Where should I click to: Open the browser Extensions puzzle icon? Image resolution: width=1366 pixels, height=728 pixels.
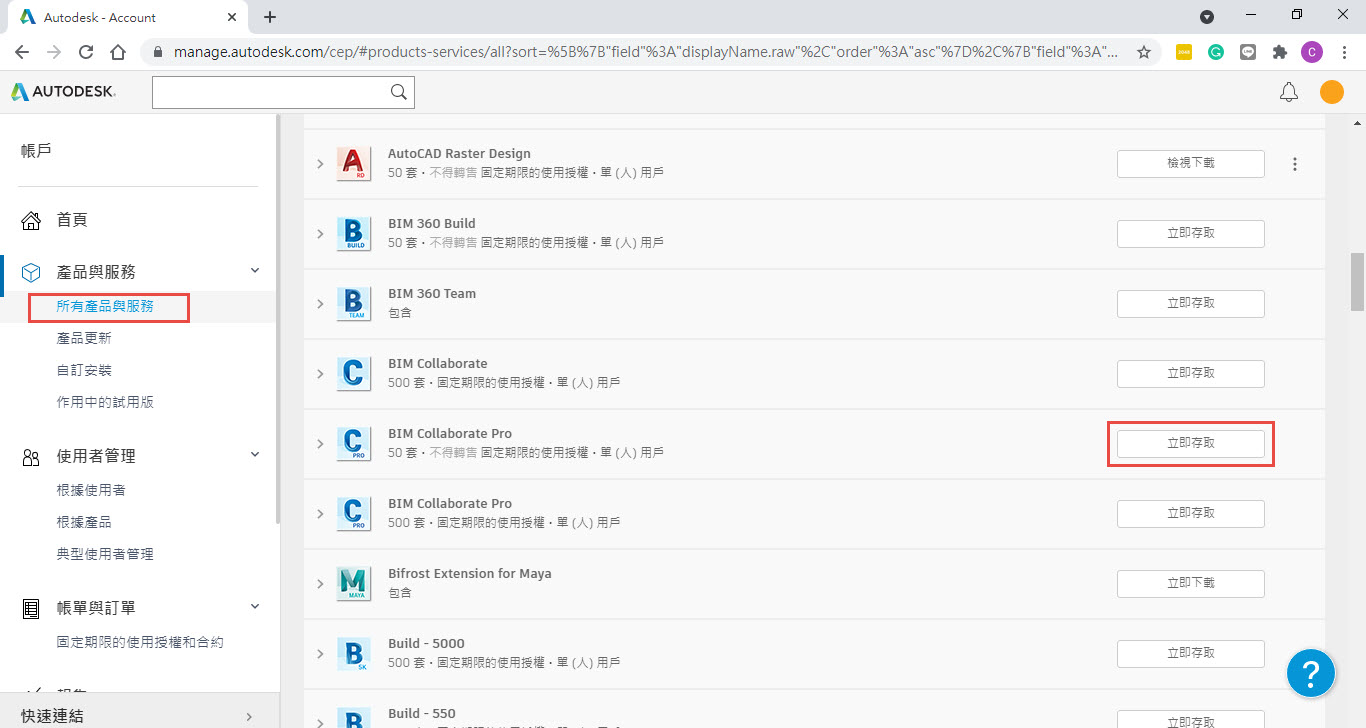coord(1279,52)
